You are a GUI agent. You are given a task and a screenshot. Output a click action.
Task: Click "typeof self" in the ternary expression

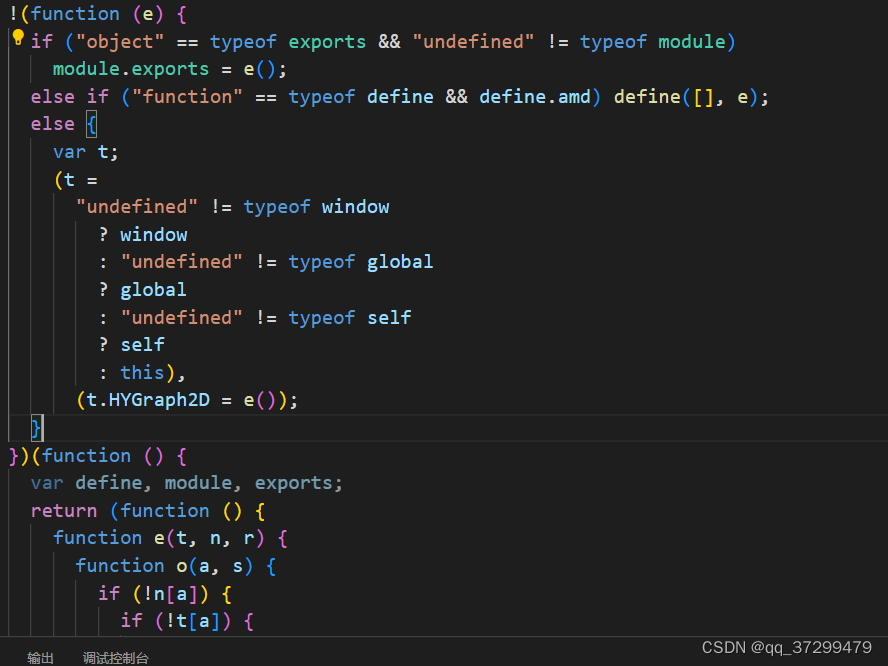pos(350,318)
